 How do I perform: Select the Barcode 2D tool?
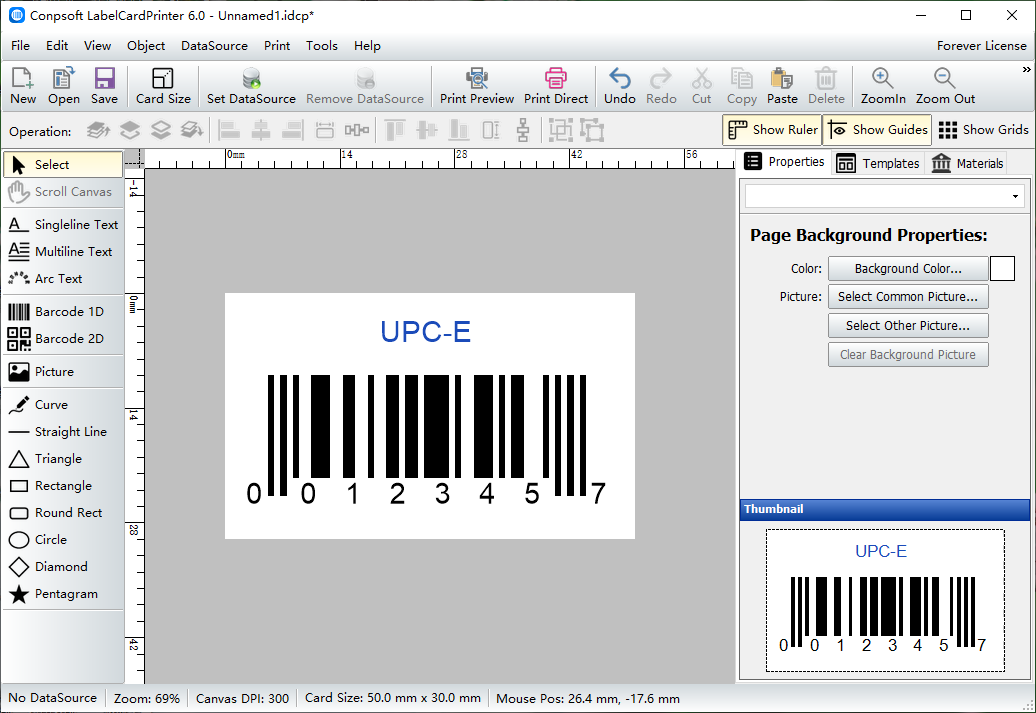pyautogui.click(x=63, y=338)
